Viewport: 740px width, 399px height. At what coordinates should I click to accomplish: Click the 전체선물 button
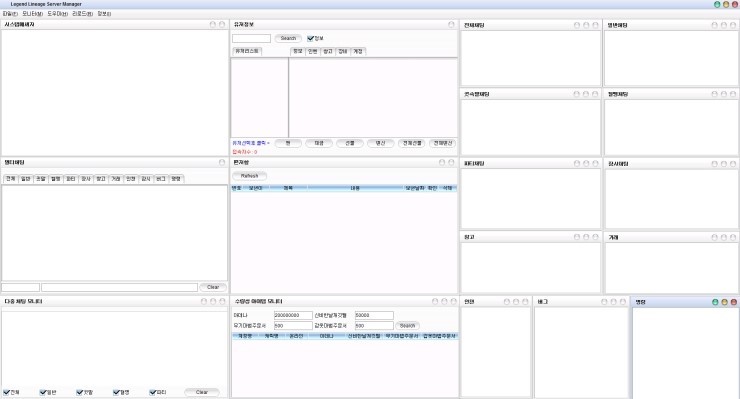pos(412,143)
